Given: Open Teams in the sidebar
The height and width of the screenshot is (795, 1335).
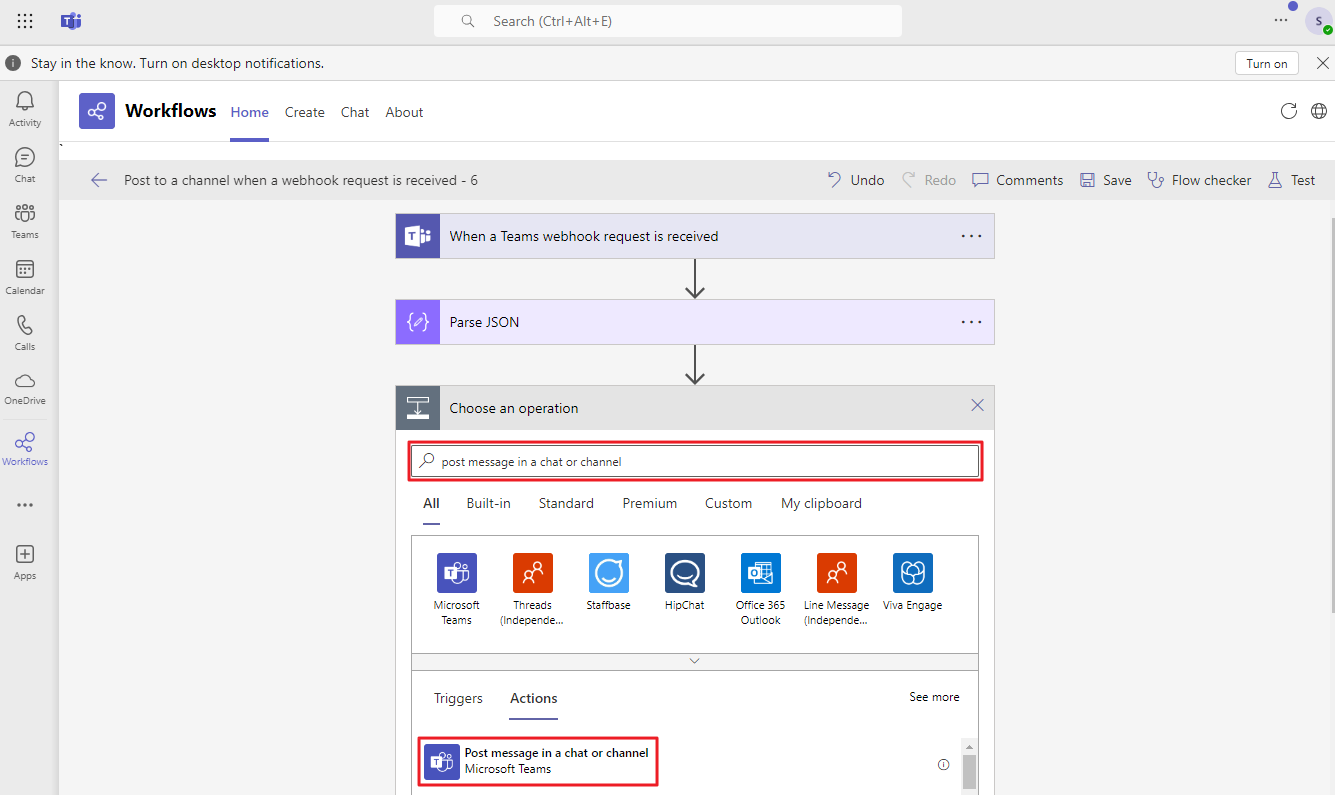Looking at the screenshot, I should pos(25,220).
